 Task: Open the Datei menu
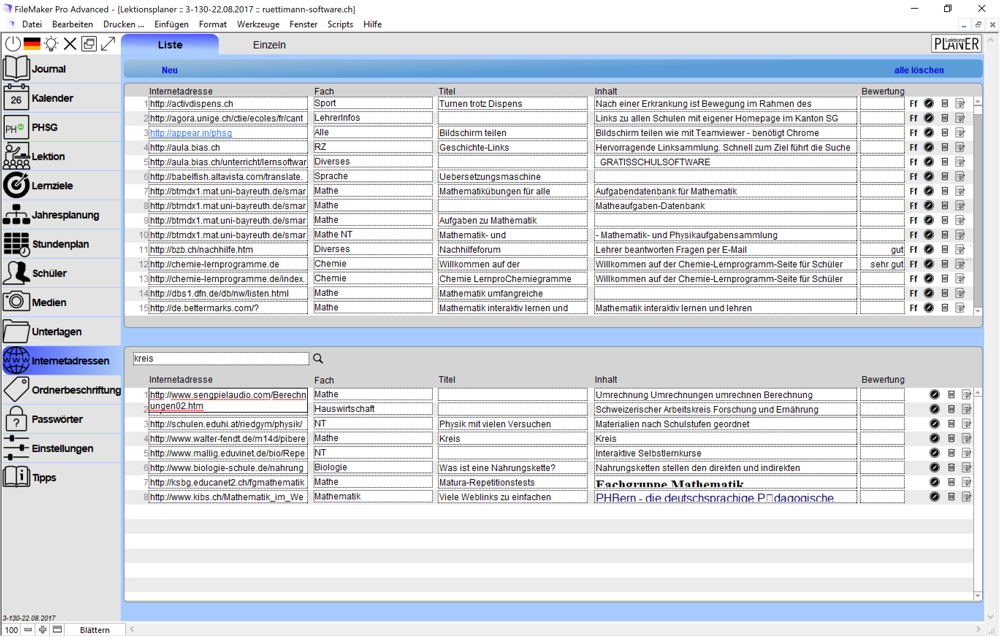coord(32,24)
